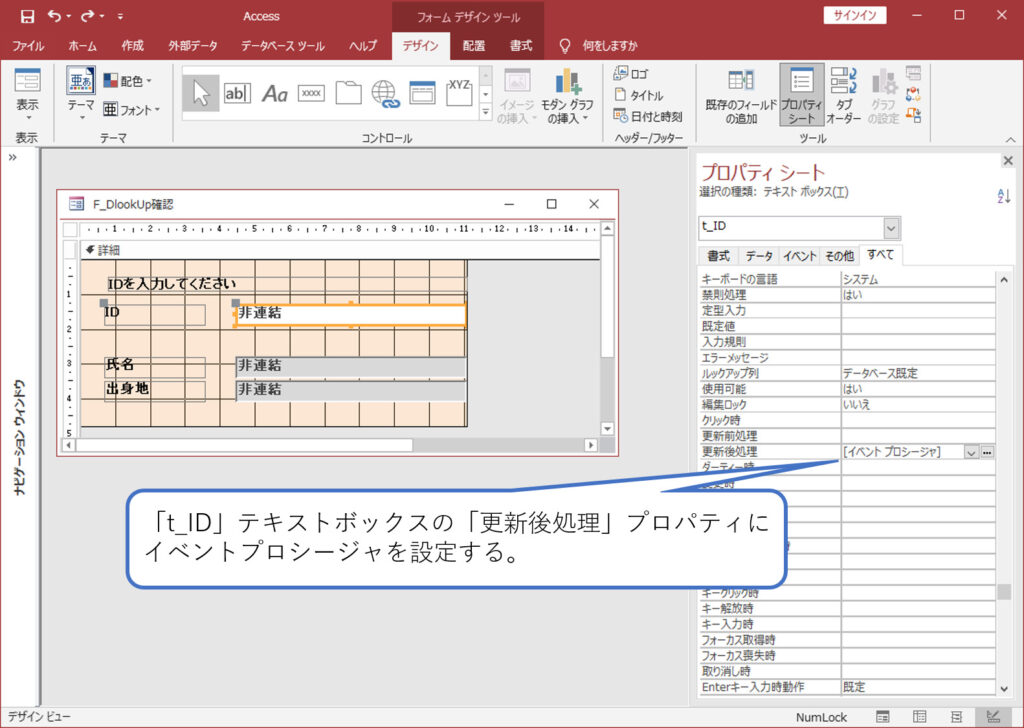Switch to form view from status bar

(x=882, y=717)
